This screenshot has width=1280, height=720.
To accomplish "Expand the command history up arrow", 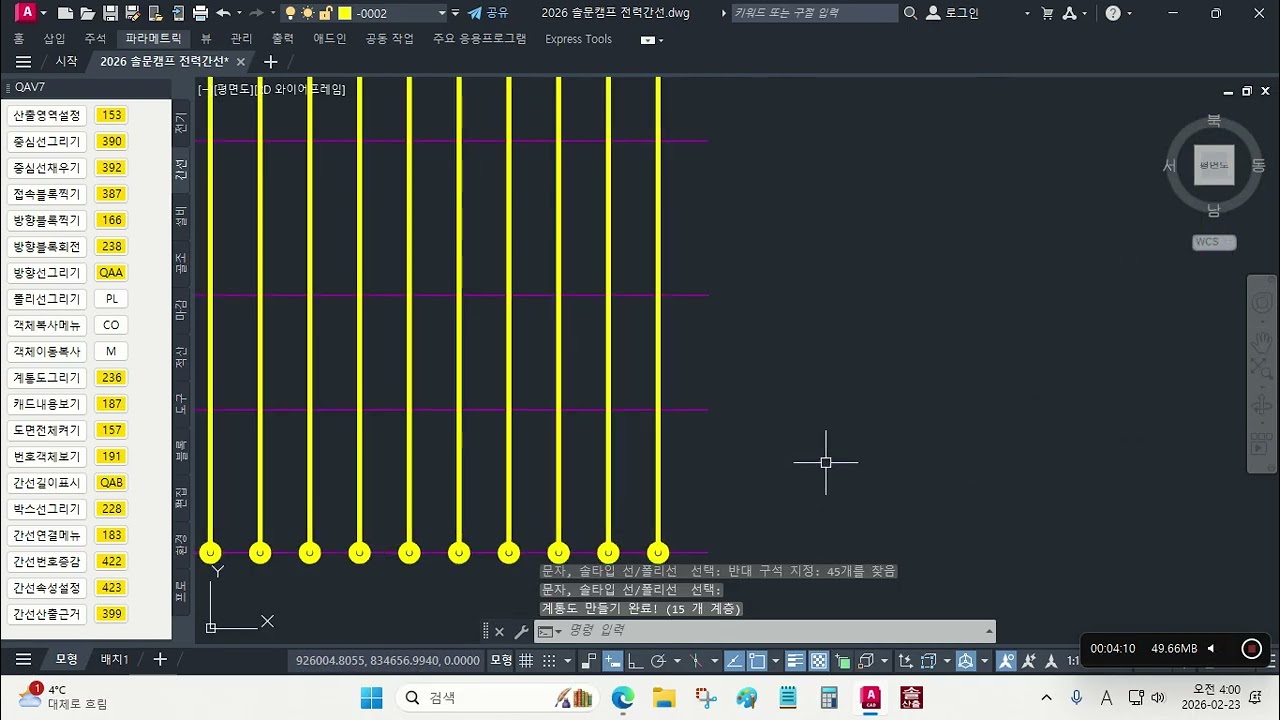I will 990,631.
